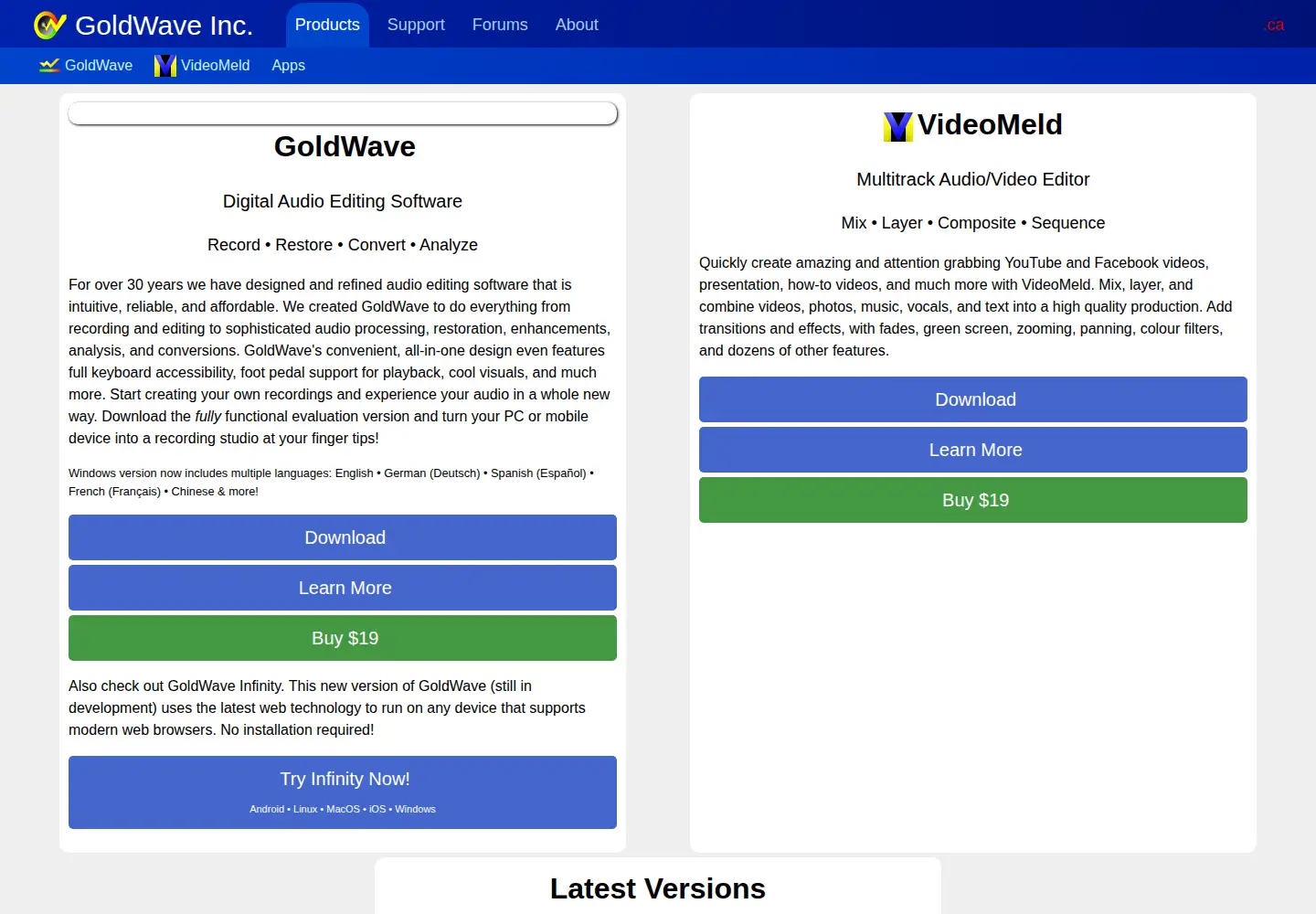Viewport: 1316px width, 914px height.
Task: Open the Support menu
Action: pyautogui.click(x=416, y=25)
